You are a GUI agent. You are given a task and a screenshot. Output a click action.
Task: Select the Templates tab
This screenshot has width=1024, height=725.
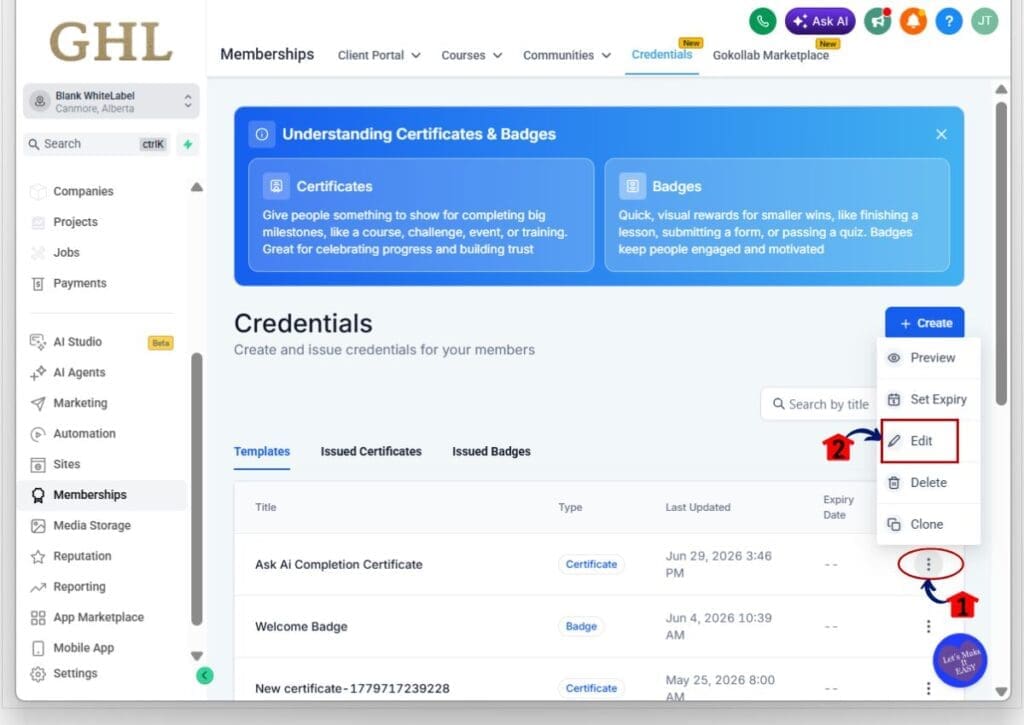pyautogui.click(x=262, y=452)
